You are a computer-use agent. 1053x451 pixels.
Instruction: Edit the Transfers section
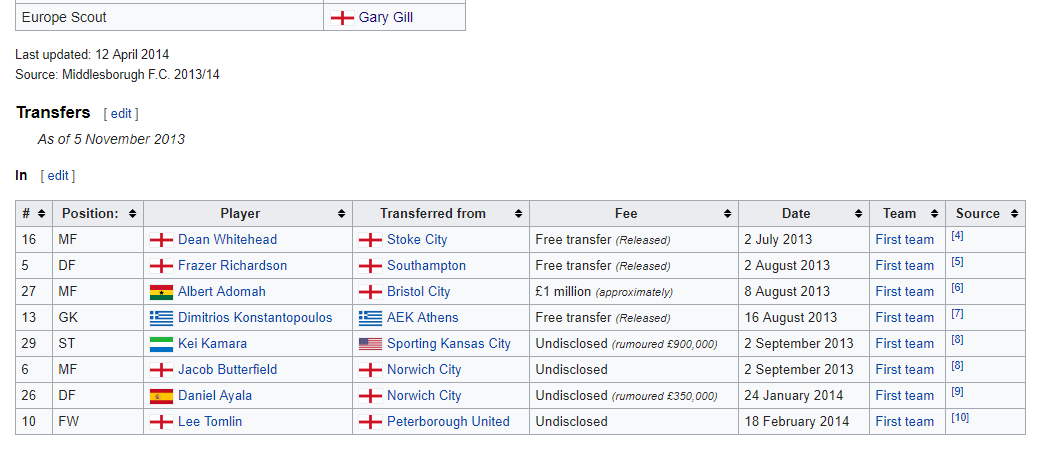pyautogui.click(x=121, y=114)
